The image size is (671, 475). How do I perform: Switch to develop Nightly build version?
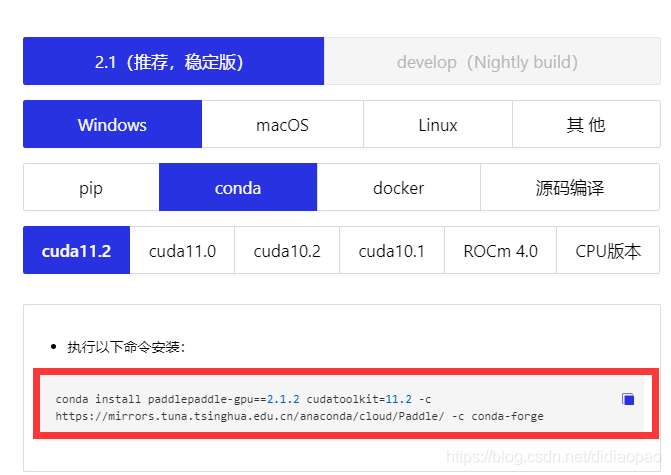click(x=487, y=62)
